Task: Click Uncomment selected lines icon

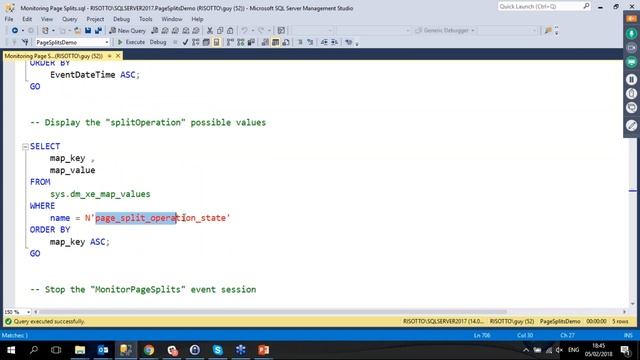Action: tap(310, 42)
